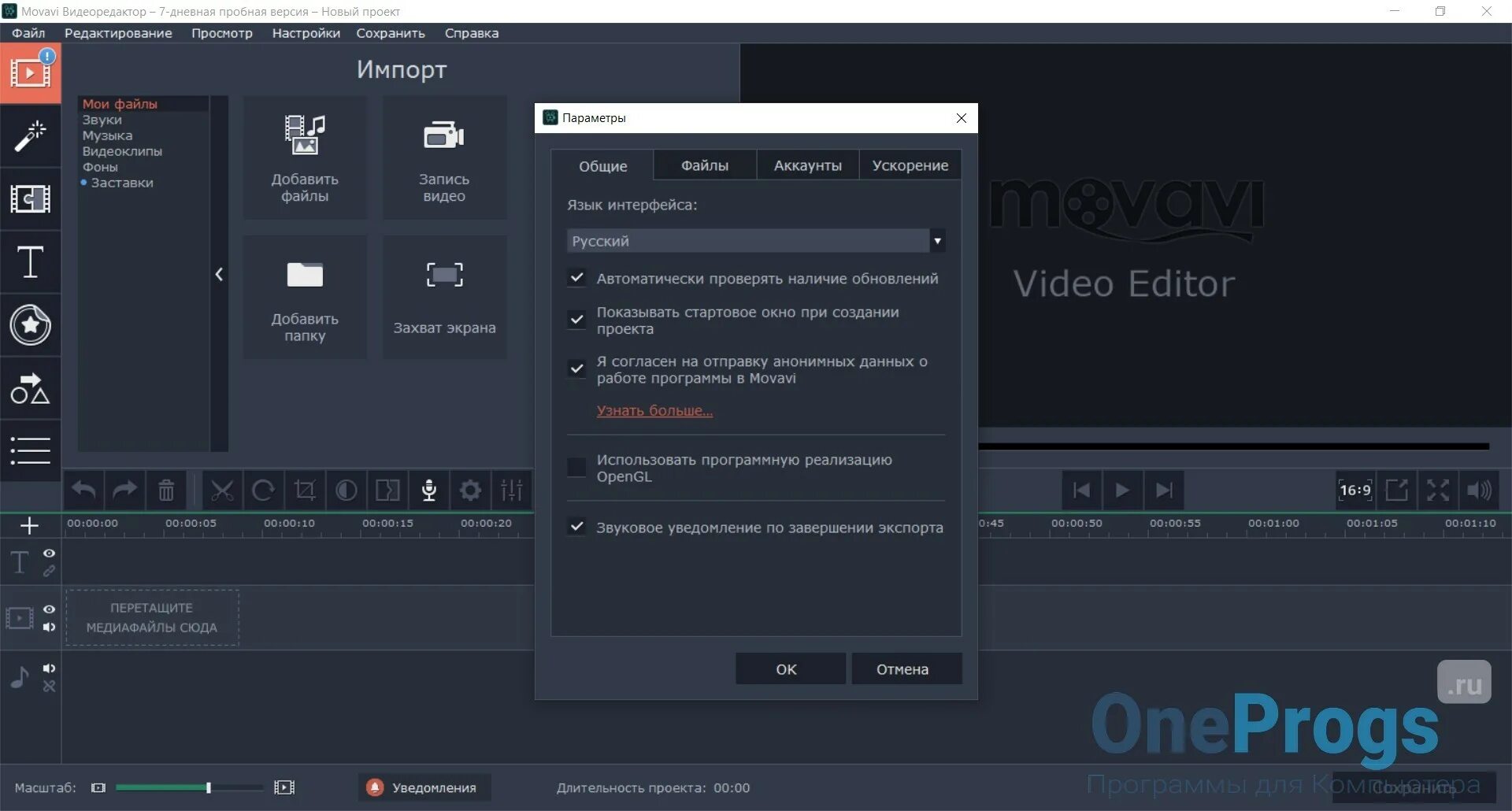1512x811 pixels.
Task: Click the Add files tile
Action: point(305,157)
